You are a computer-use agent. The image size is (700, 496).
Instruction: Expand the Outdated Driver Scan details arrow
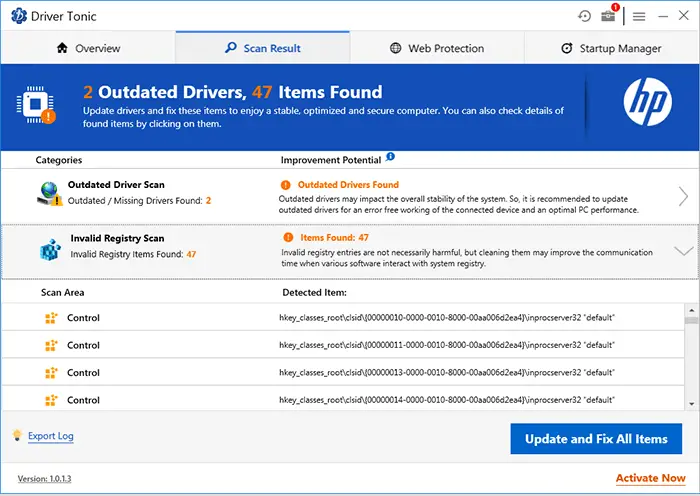pos(683,196)
